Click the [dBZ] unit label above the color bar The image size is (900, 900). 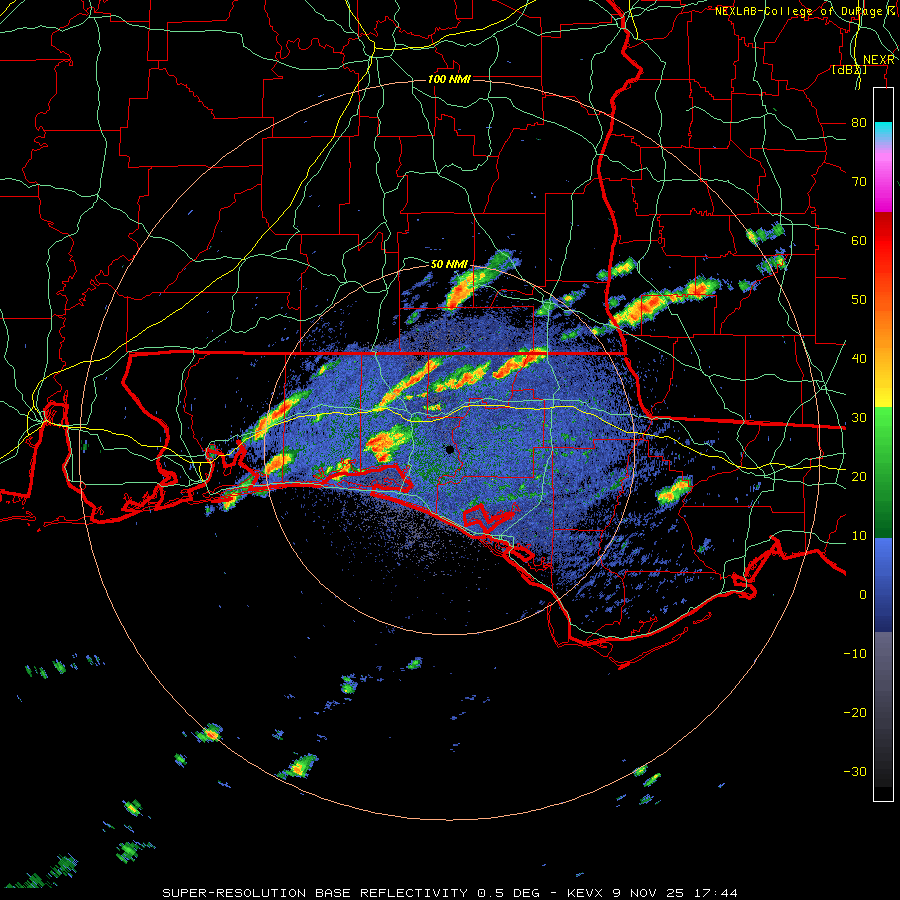849,70
